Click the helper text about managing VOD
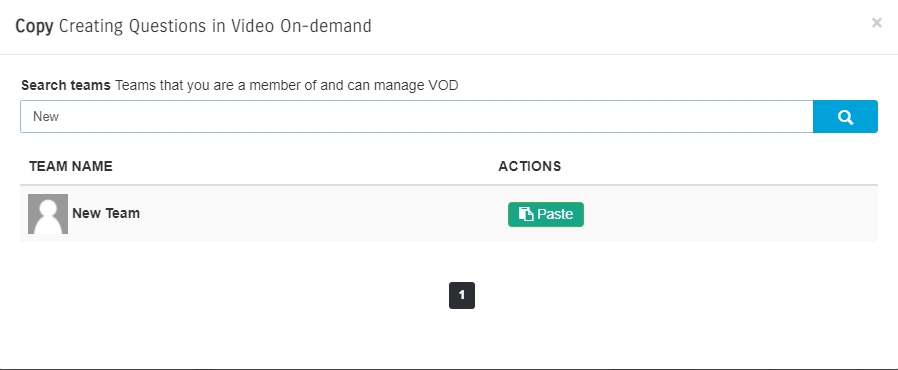 pyautogui.click(x=286, y=86)
